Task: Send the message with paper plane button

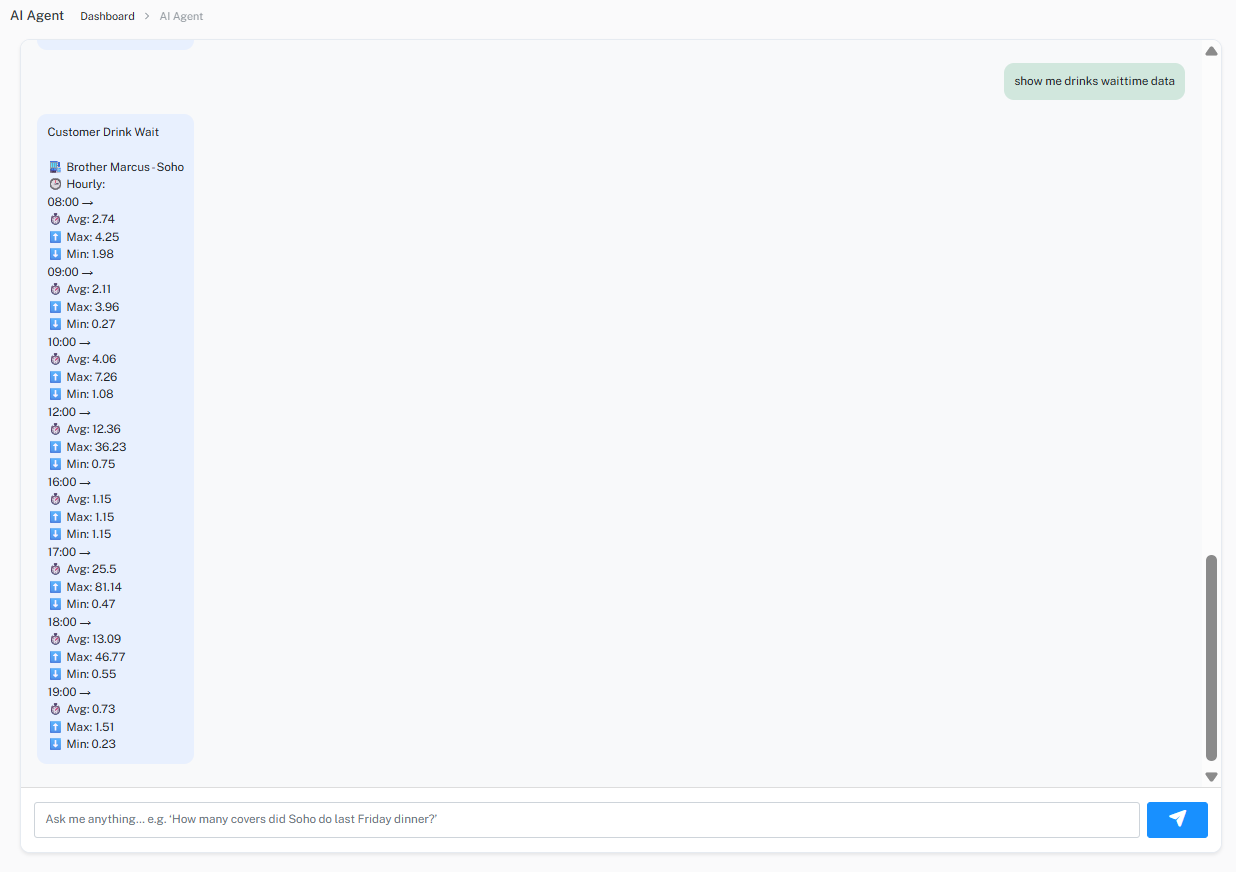Action: coord(1177,819)
